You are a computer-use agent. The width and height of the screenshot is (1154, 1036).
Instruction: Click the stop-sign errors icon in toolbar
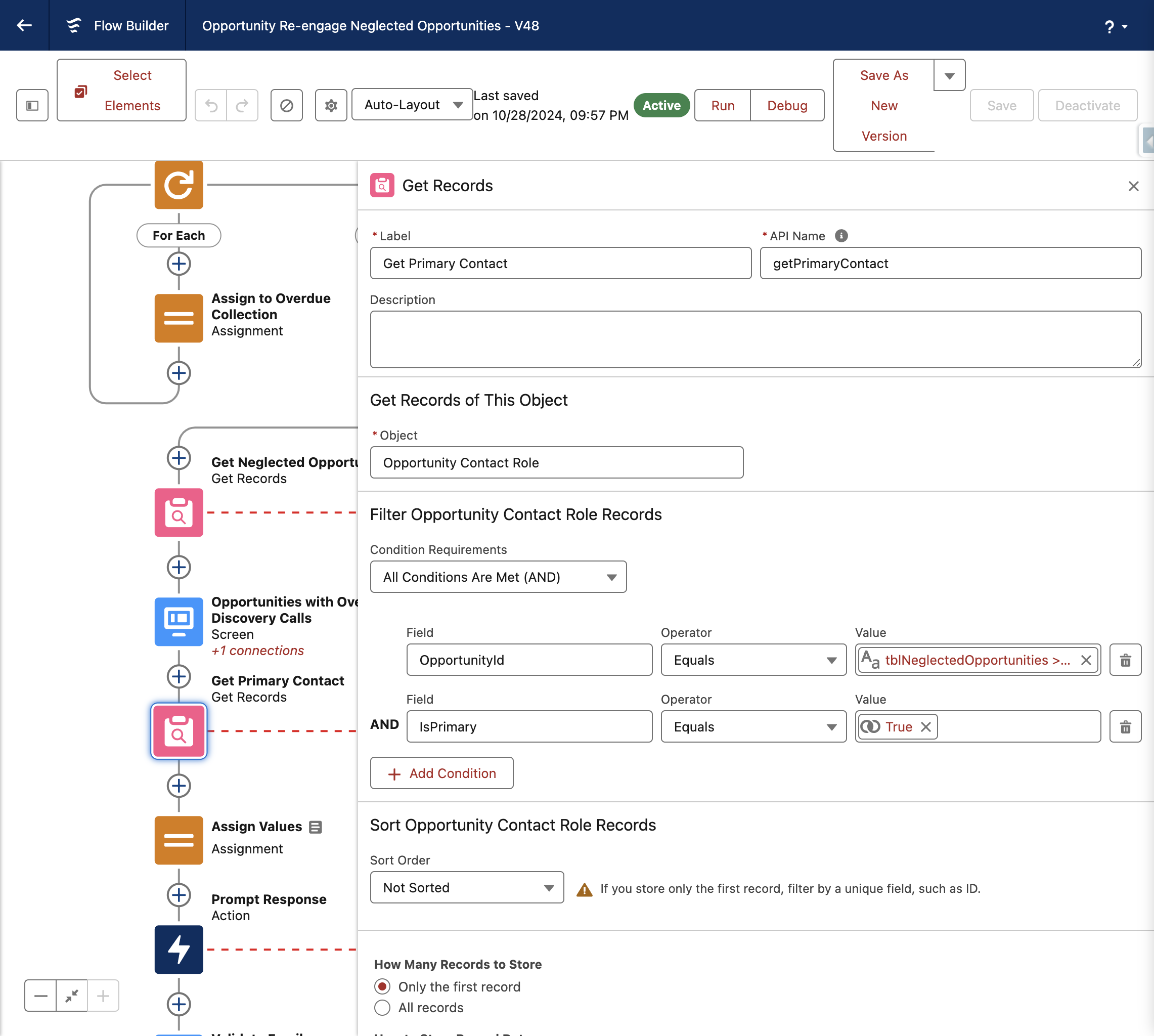pos(287,105)
